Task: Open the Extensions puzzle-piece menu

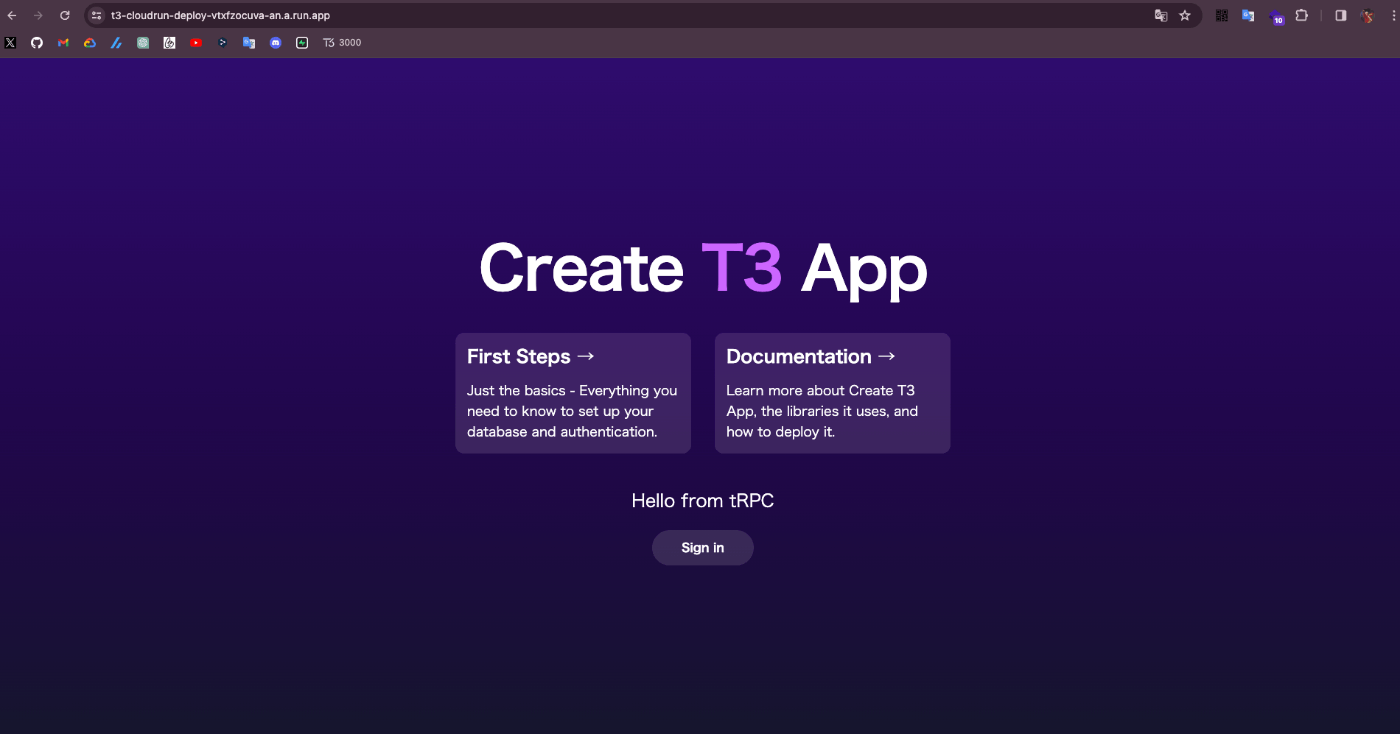Action: [1302, 16]
